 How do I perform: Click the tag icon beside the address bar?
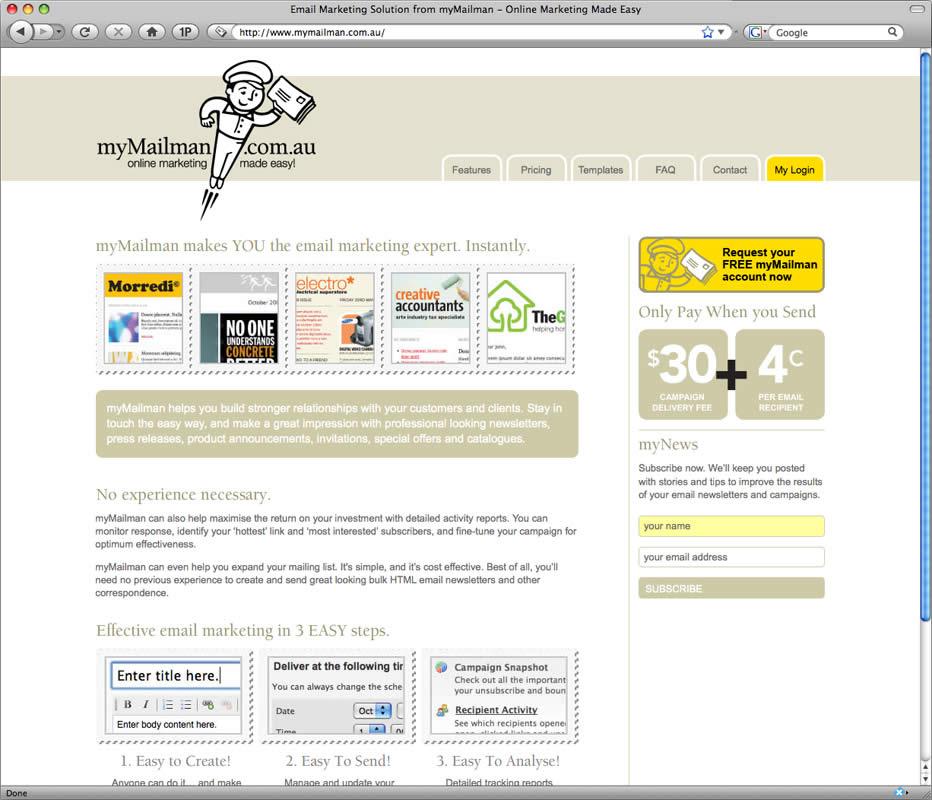[x=221, y=32]
